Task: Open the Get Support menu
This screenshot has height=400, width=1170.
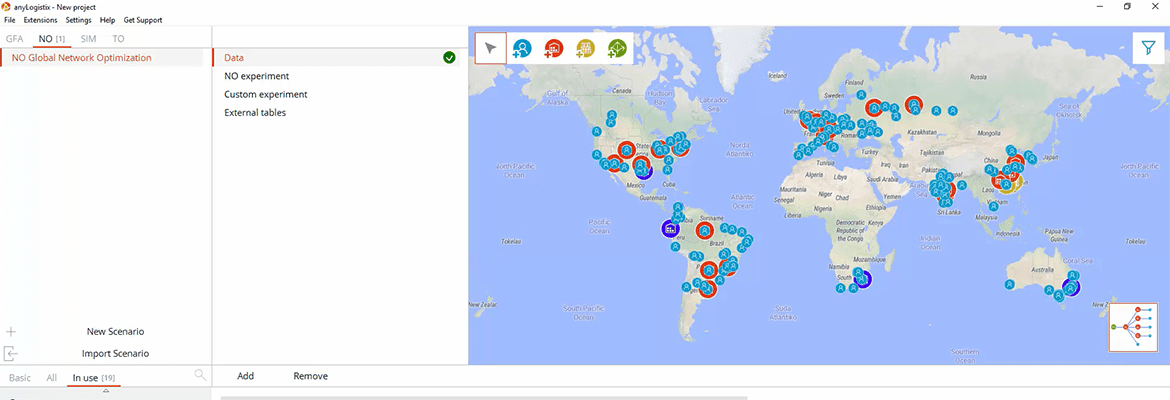Action: tap(142, 20)
